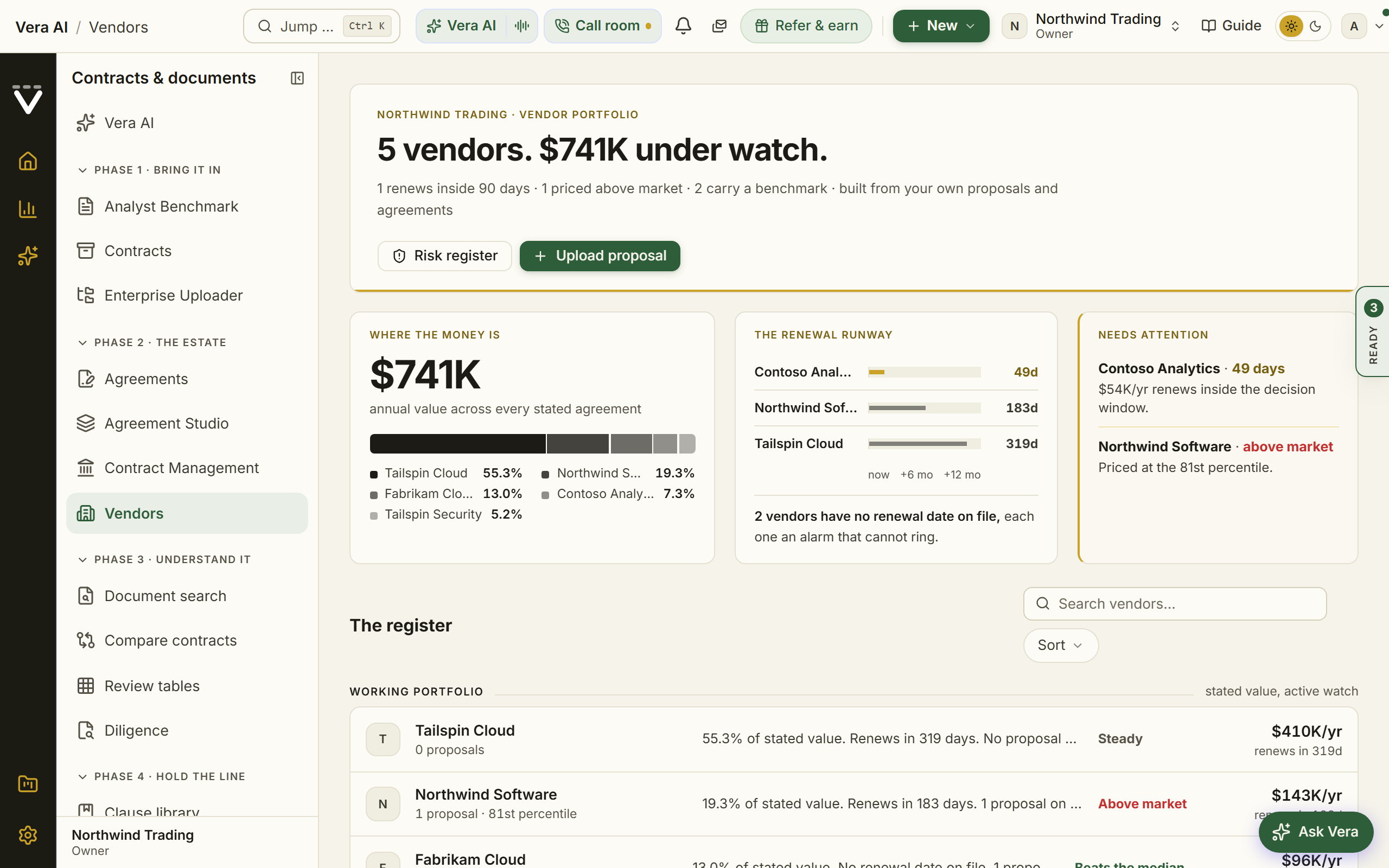
Task: Open Analyst Benchmark
Action: [x=187, y=206]
